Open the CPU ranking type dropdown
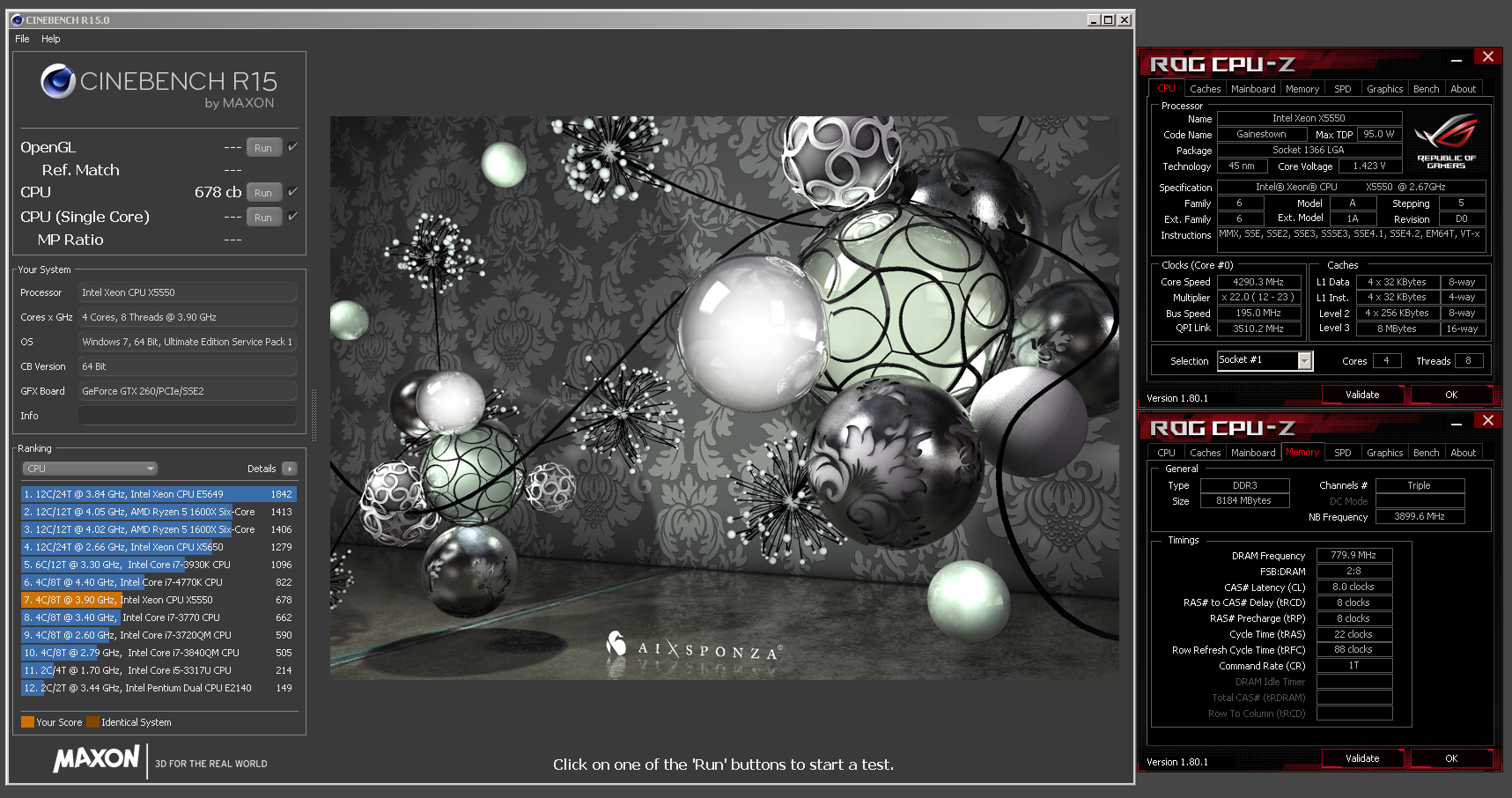 pos(90,469)
